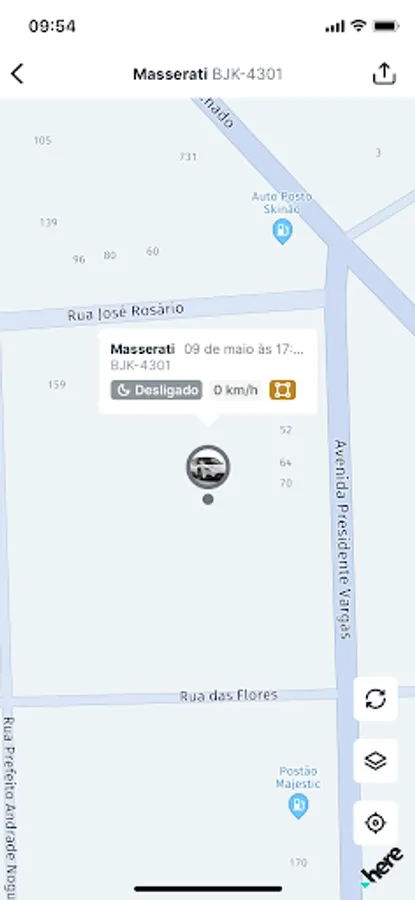Tap the Rua das Flores street label
415x900 pixels.
(228, 696)
